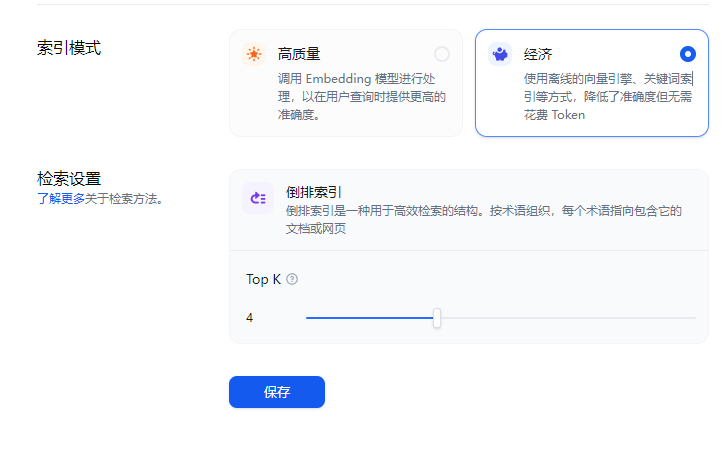The height and width of the screenshot is (455, 727).
Task: Choose the 高质量 card title text
Action: [299, 54]
